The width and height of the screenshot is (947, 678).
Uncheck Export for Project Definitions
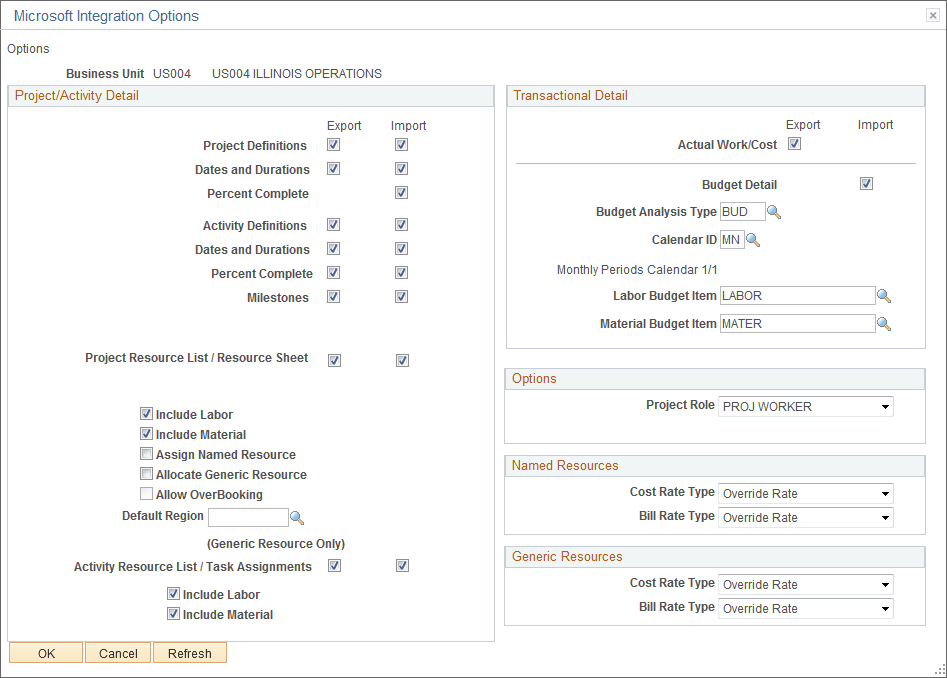333,144
